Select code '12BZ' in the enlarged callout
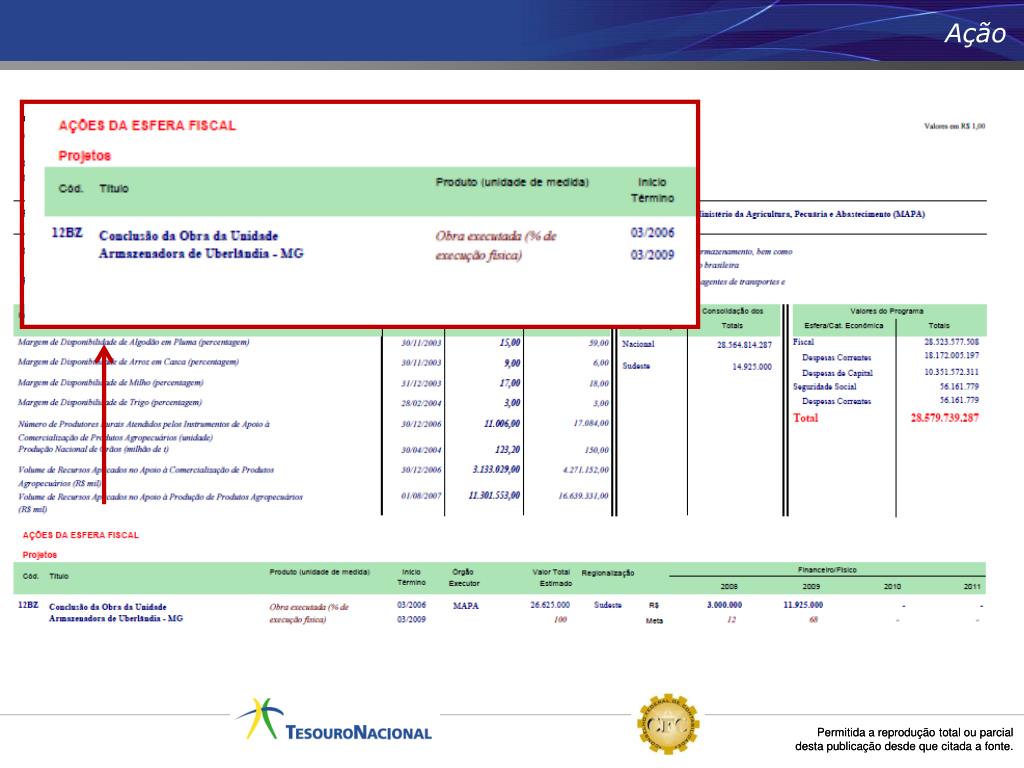The width and height of the screenshot is (1024, 768). tap(67, 232)
